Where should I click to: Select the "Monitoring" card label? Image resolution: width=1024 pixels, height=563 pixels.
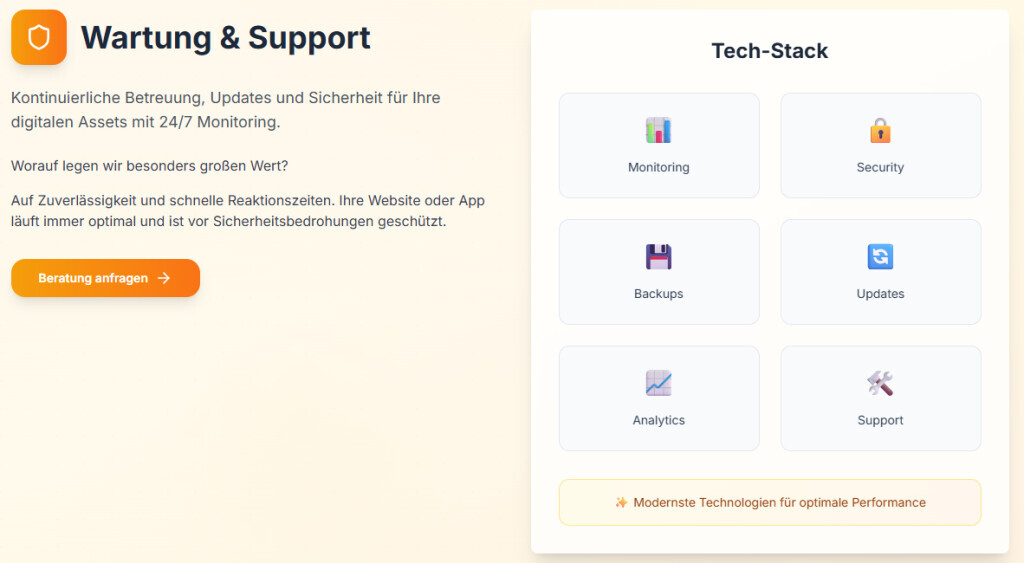(x=659, y=167)
